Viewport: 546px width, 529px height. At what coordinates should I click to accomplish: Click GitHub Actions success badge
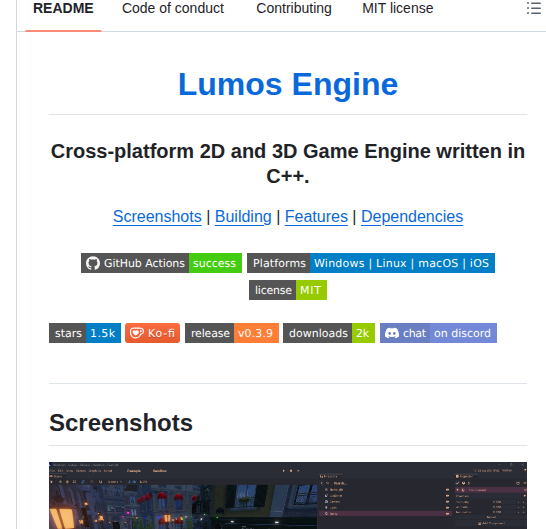tap(161, 263)
